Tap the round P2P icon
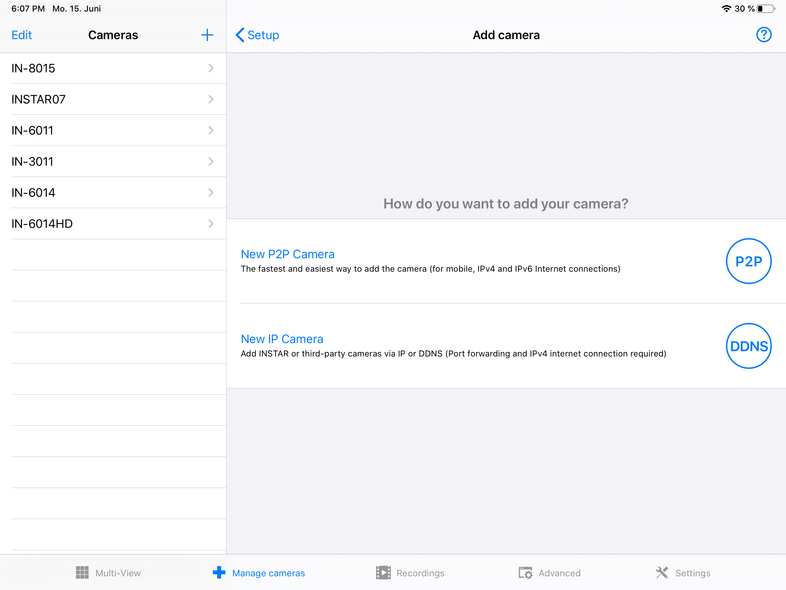 click(x=748, y=262)
